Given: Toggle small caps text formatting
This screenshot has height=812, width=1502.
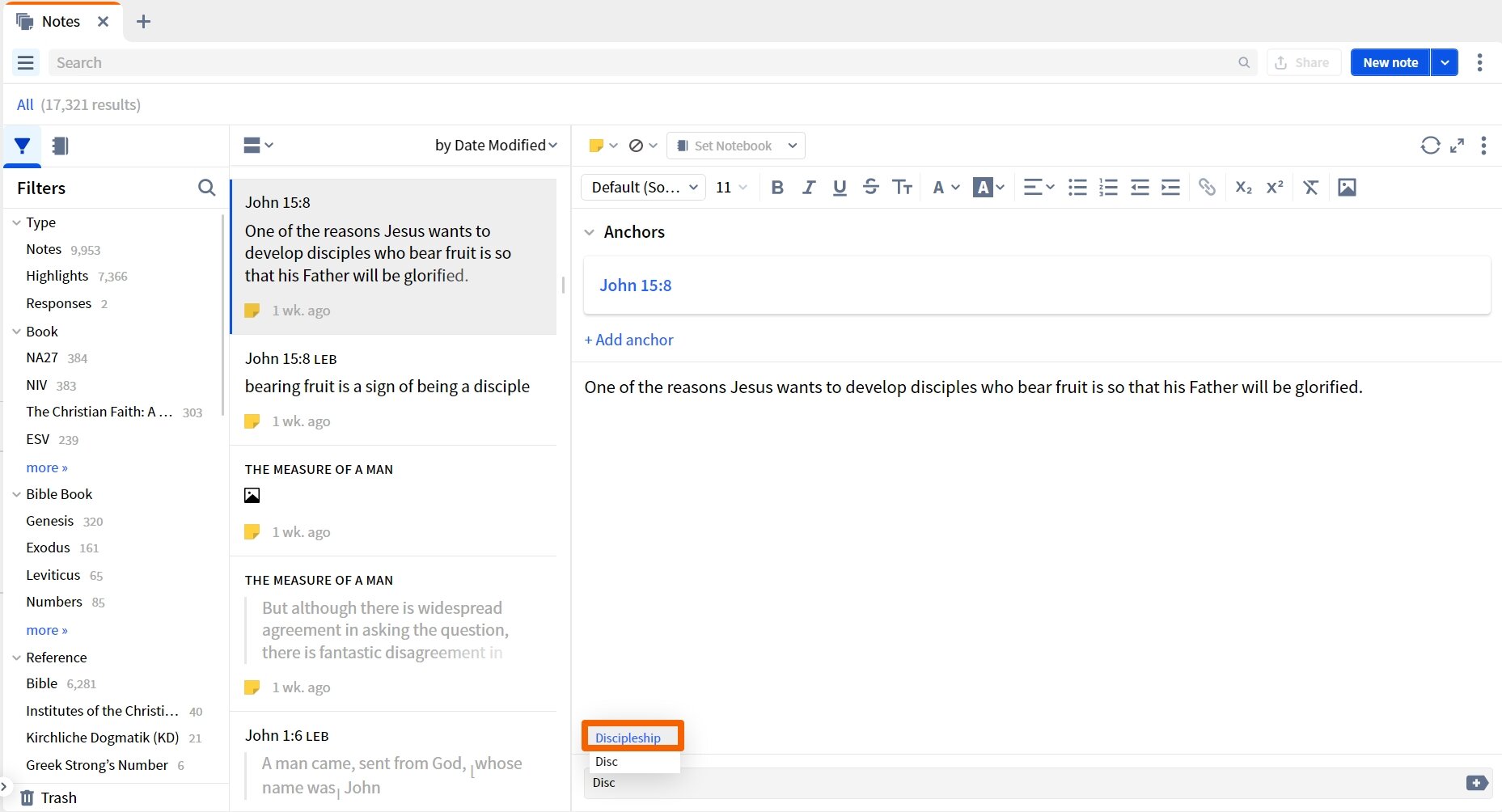Looking at the screenshot, I should point(902,188).
